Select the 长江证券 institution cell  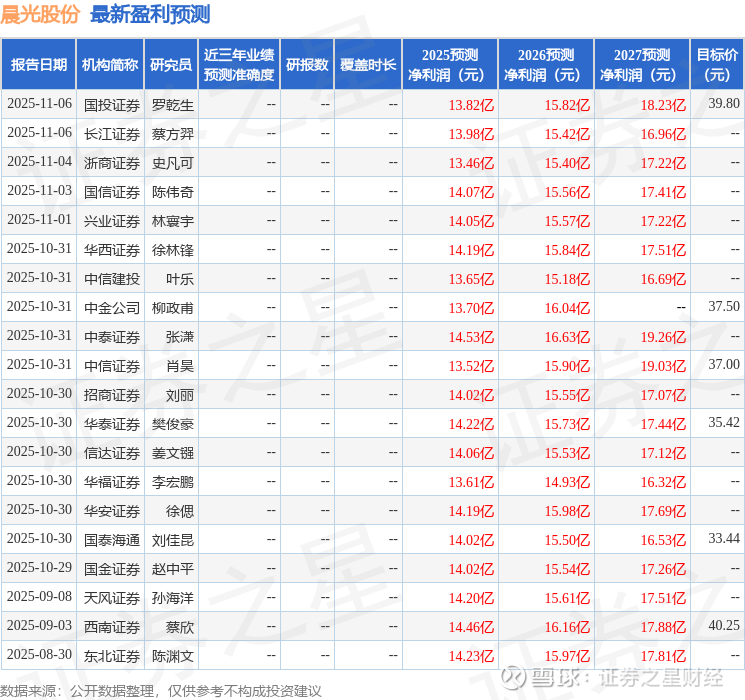[x=112, y=134]
